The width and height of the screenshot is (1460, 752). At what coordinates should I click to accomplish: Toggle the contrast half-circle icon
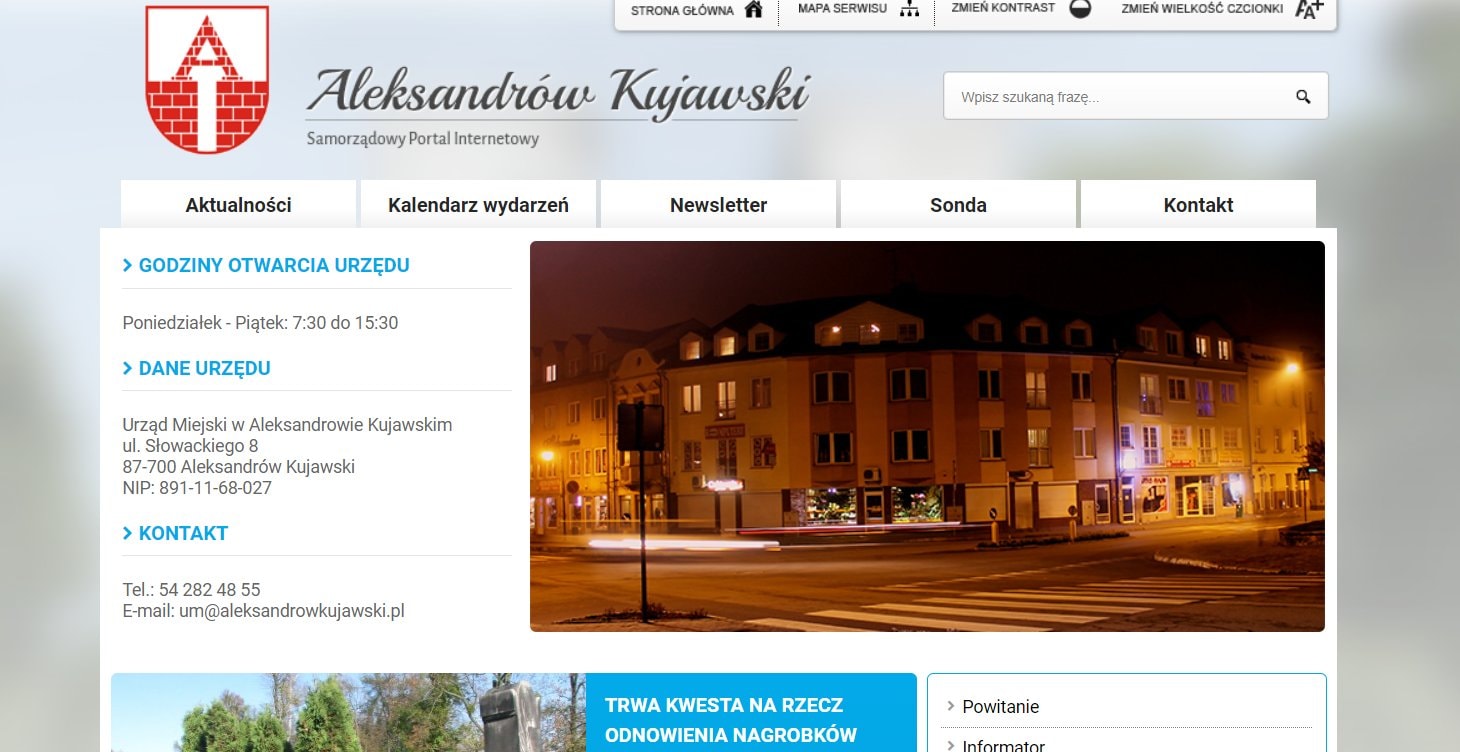1079,9
